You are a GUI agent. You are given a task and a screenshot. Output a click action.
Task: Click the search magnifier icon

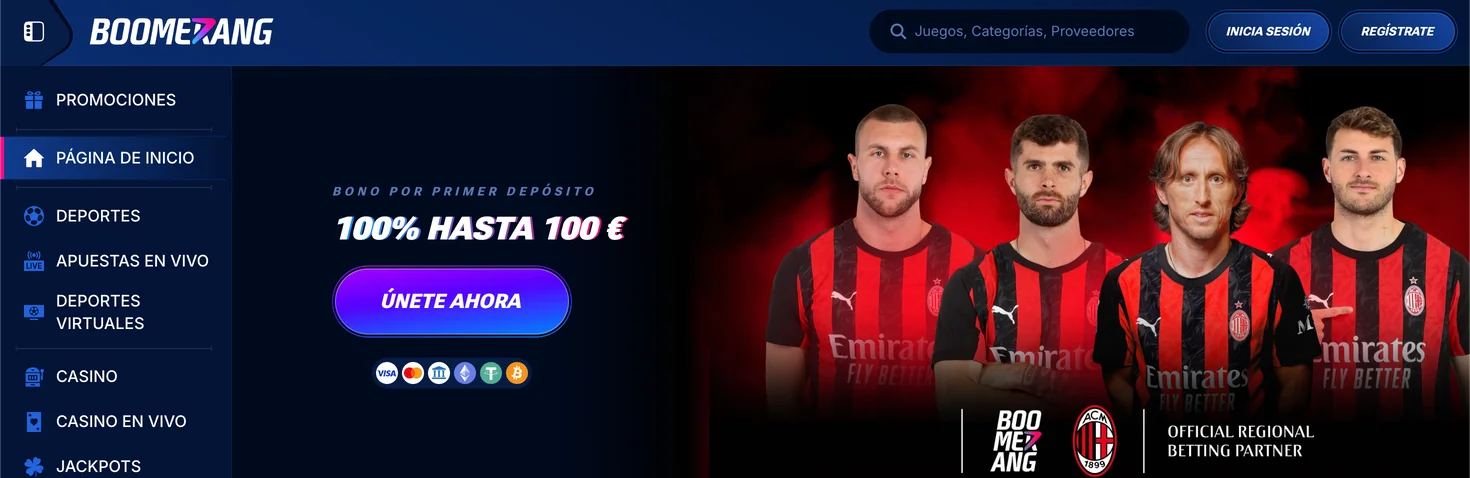click(x=898, y=32)
